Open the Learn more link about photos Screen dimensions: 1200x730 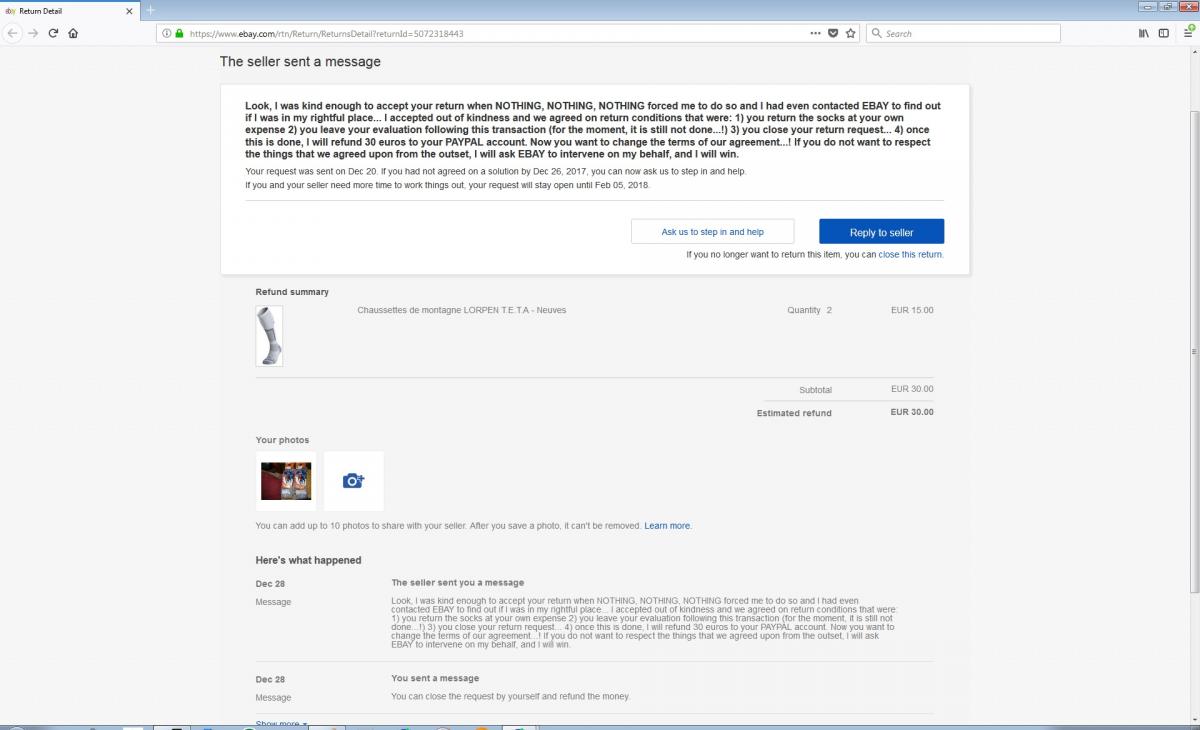tap(668, 526)
